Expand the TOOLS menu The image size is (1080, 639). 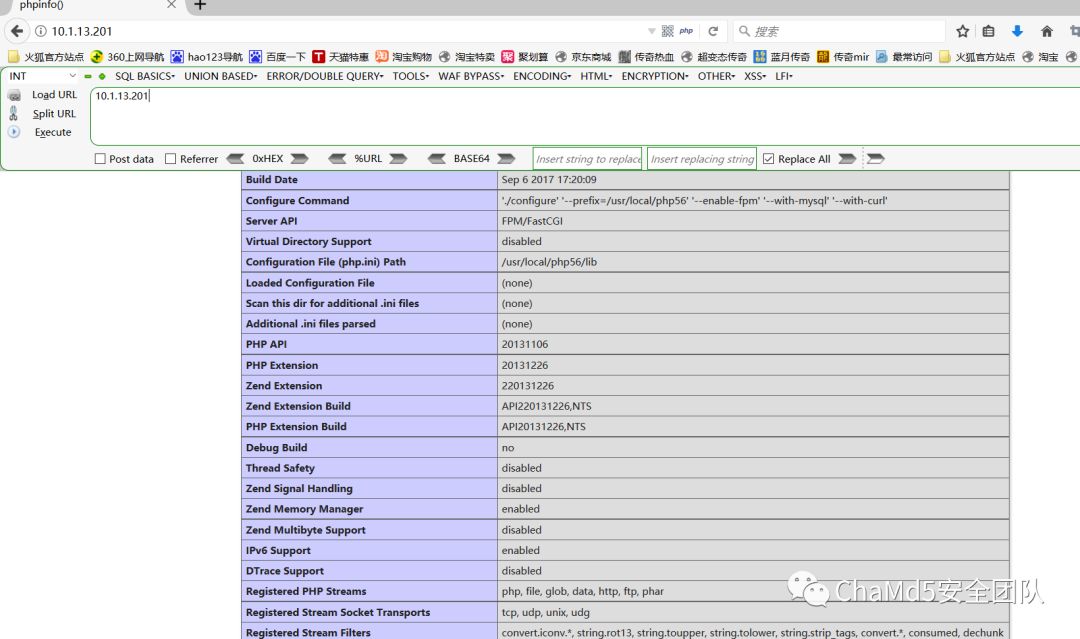(411, 76)
